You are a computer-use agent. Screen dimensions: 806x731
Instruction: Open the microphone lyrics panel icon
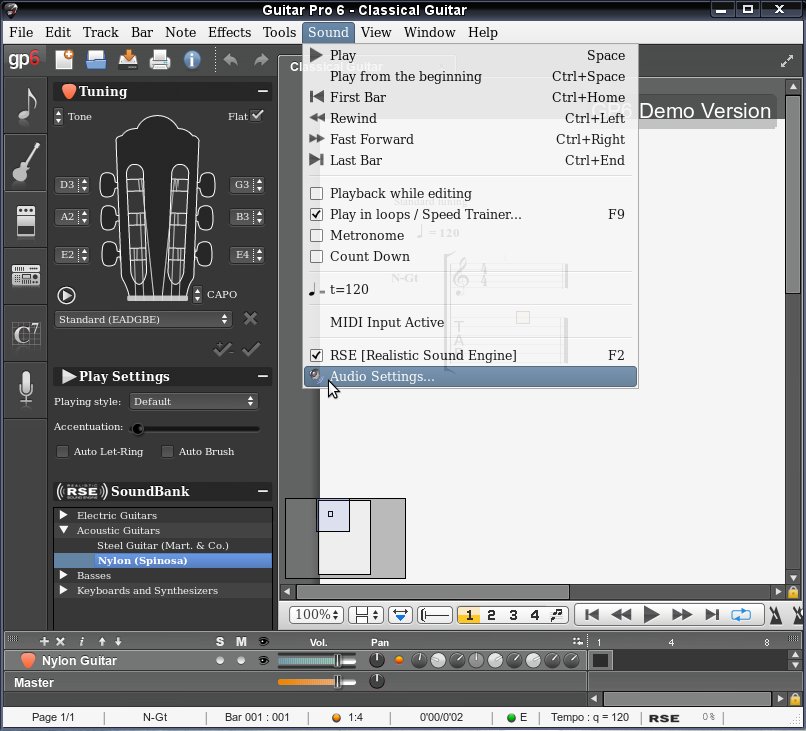(26, 390)
